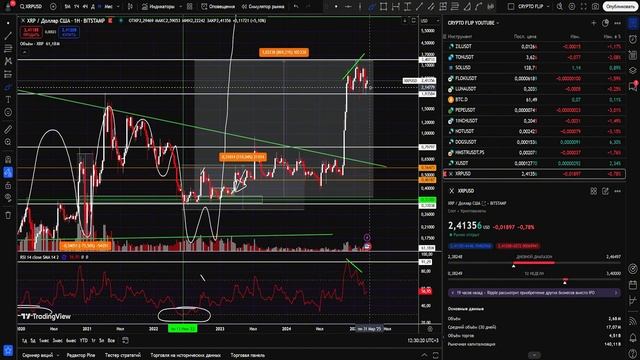
Task: Click the trash remove drawings icon
Action: coord(8,215)
